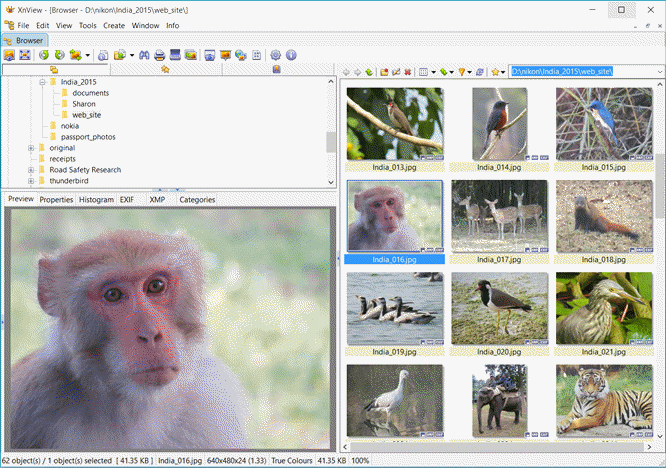
Task: Go up one folder level
Action: point(369,72)
